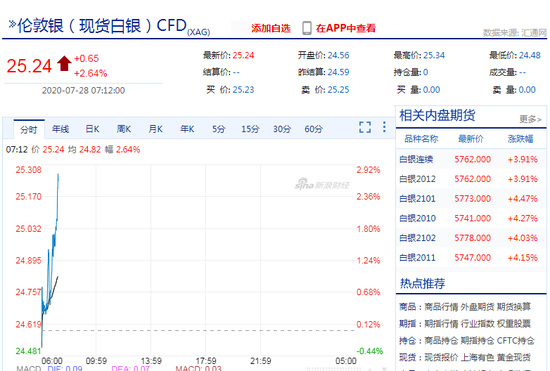This screenshot has width=550, height=371.
Task: Click the 最低价 24.48 value
Action: (530, 55)
